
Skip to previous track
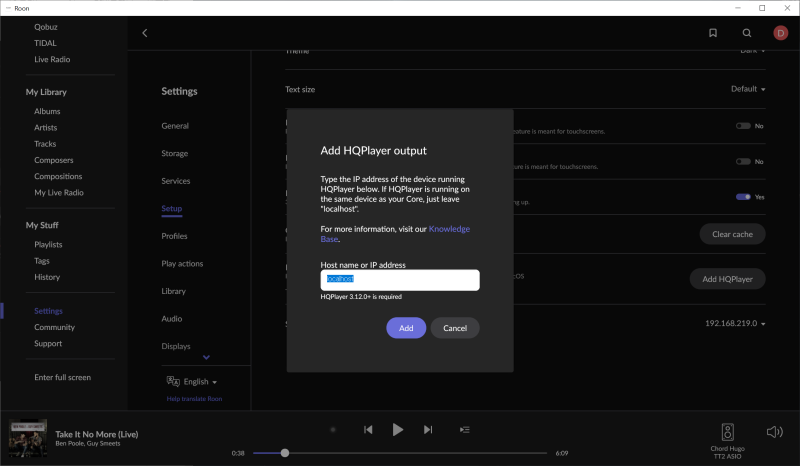(368, 429)
